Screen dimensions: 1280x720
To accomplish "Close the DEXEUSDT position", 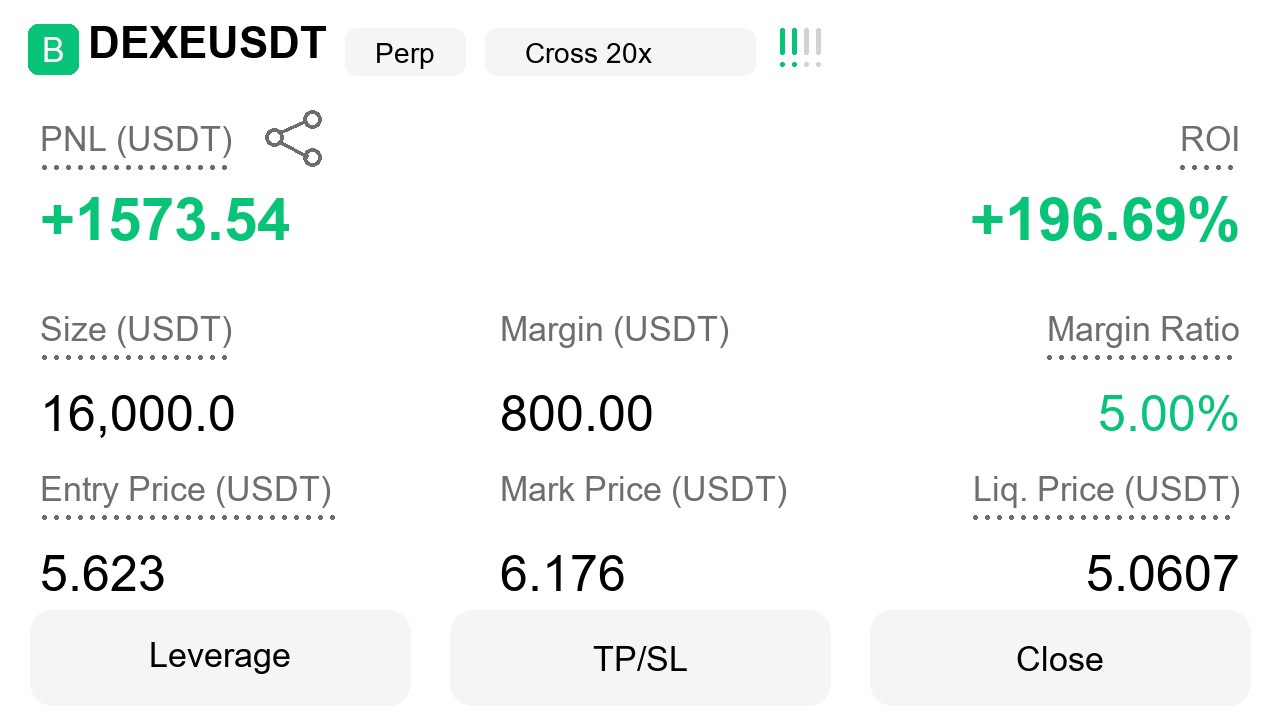I will (1060, 657).
